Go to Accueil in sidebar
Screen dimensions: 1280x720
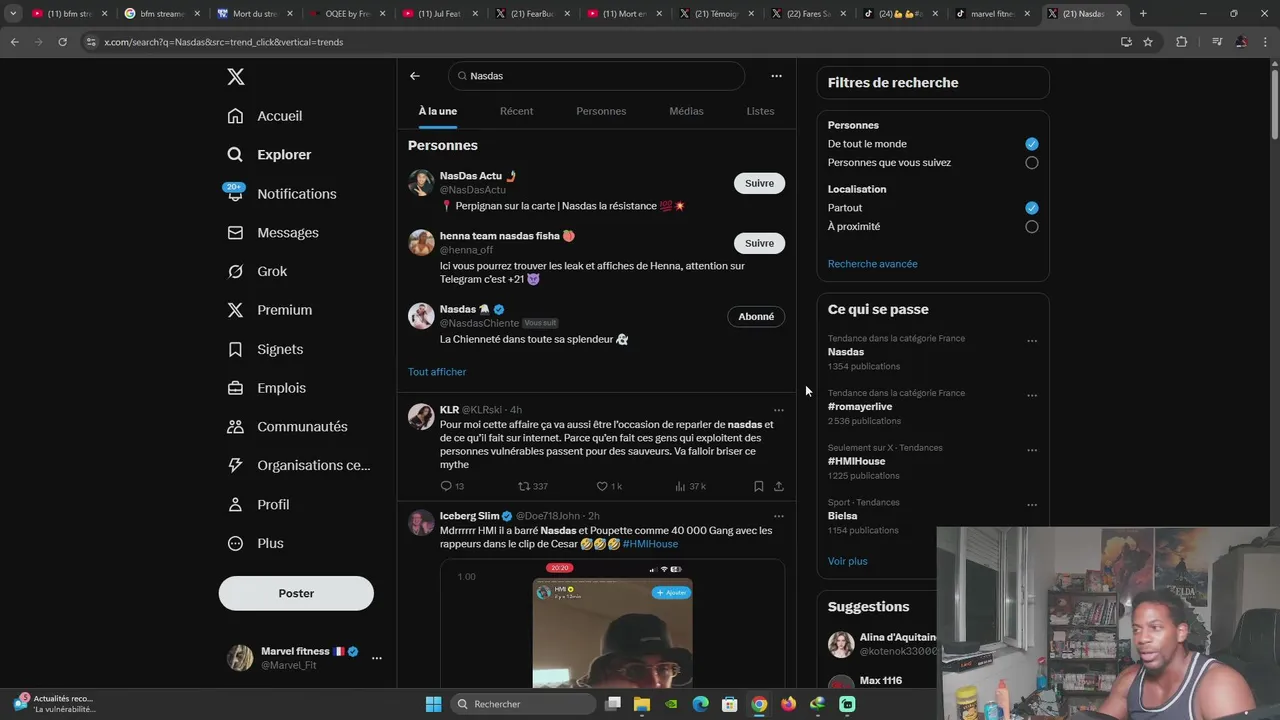click(x=265, y=116)
